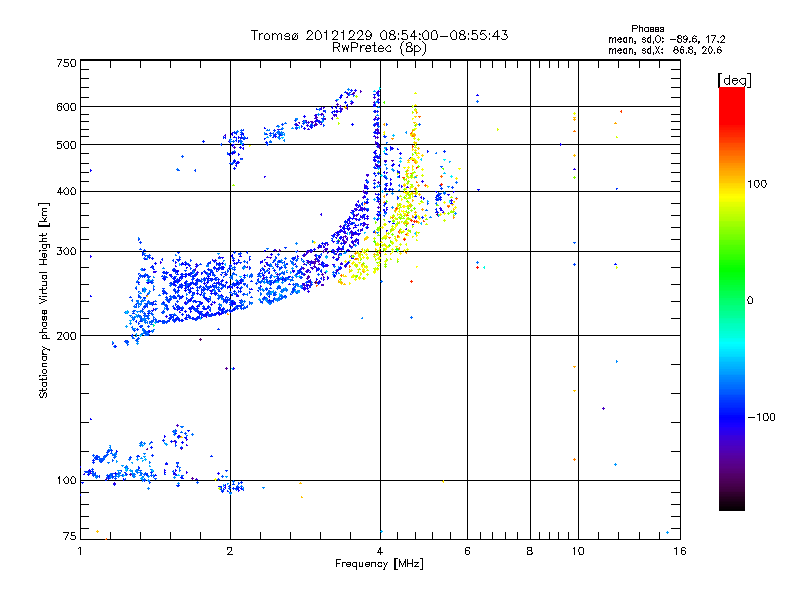Click the x-axis tick label '4'
This screenshot has height=600, width=800.
(380, 551)
